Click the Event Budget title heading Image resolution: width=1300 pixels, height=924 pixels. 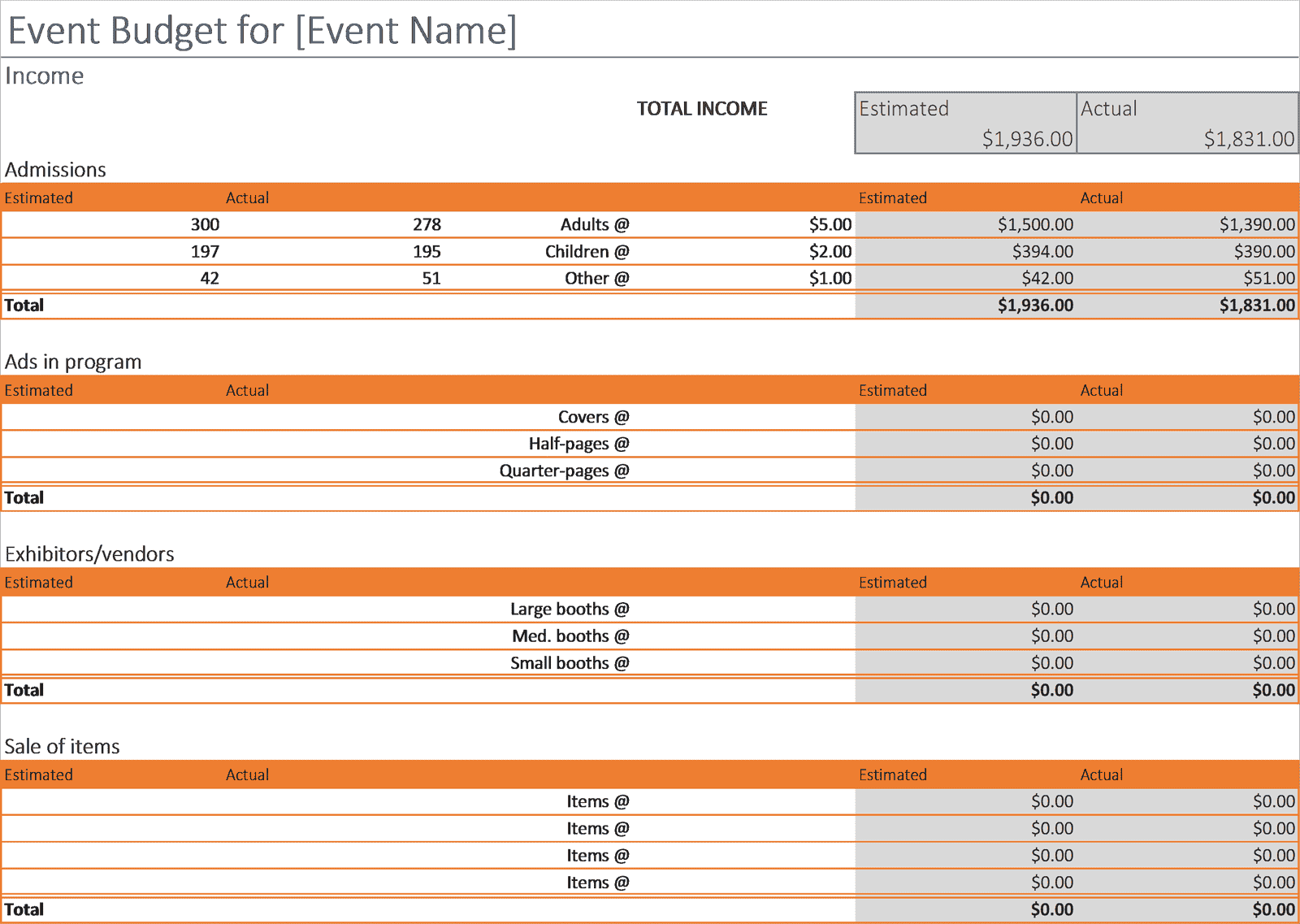tap(262, 31)
